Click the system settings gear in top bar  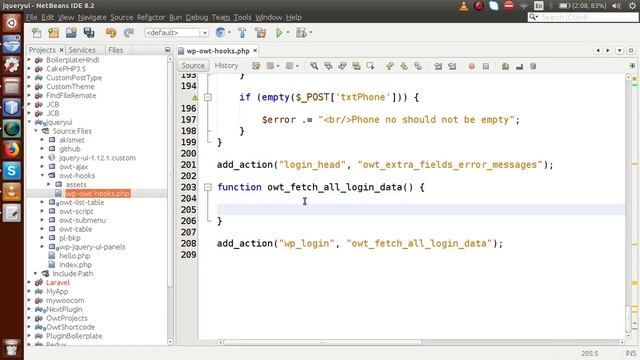632,6
